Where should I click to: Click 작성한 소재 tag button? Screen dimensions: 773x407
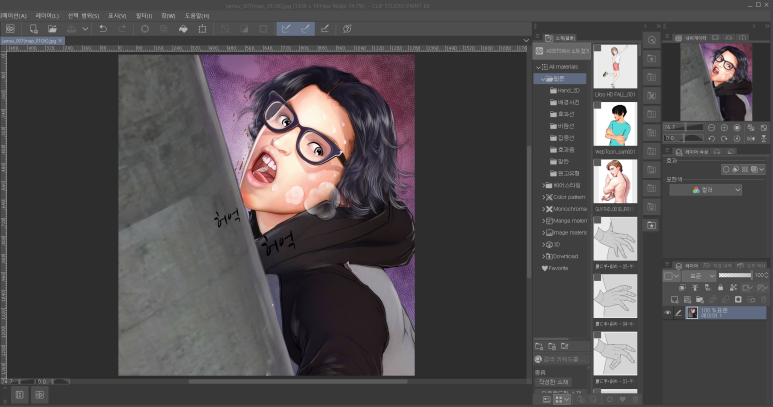coord(554,382)
